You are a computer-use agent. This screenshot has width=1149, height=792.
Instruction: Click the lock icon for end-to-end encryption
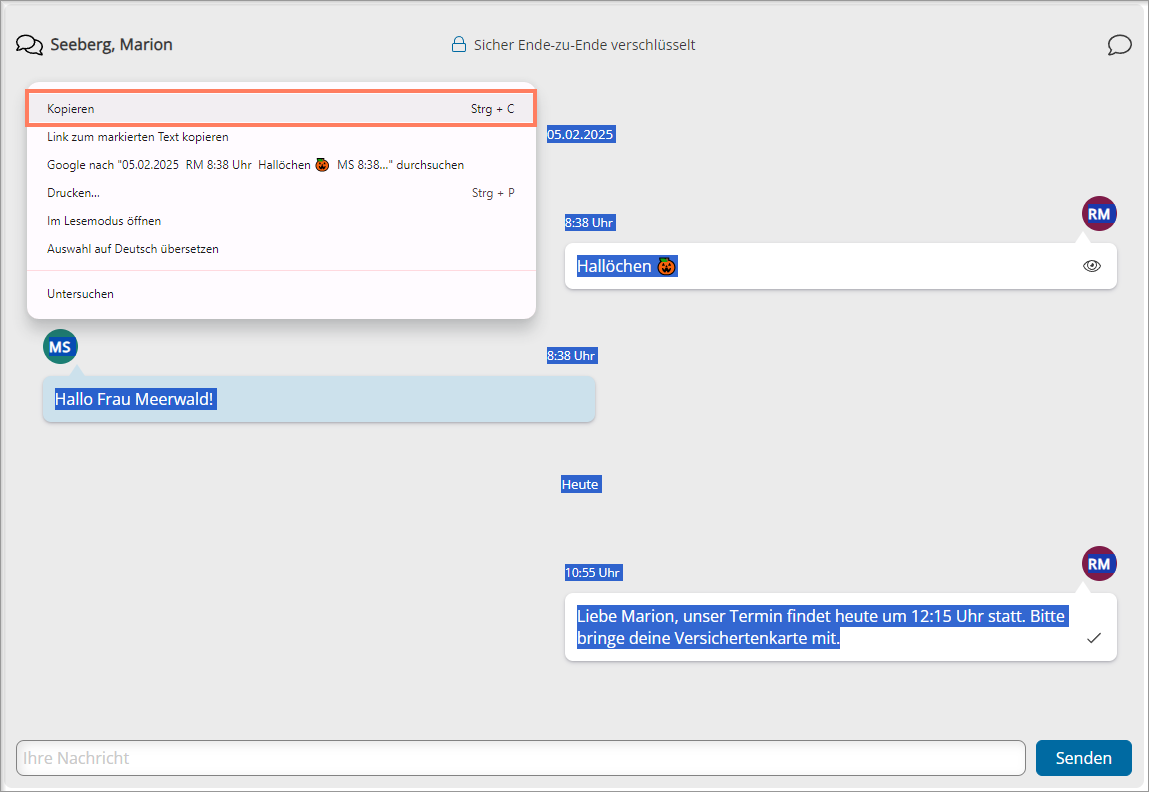459,45
